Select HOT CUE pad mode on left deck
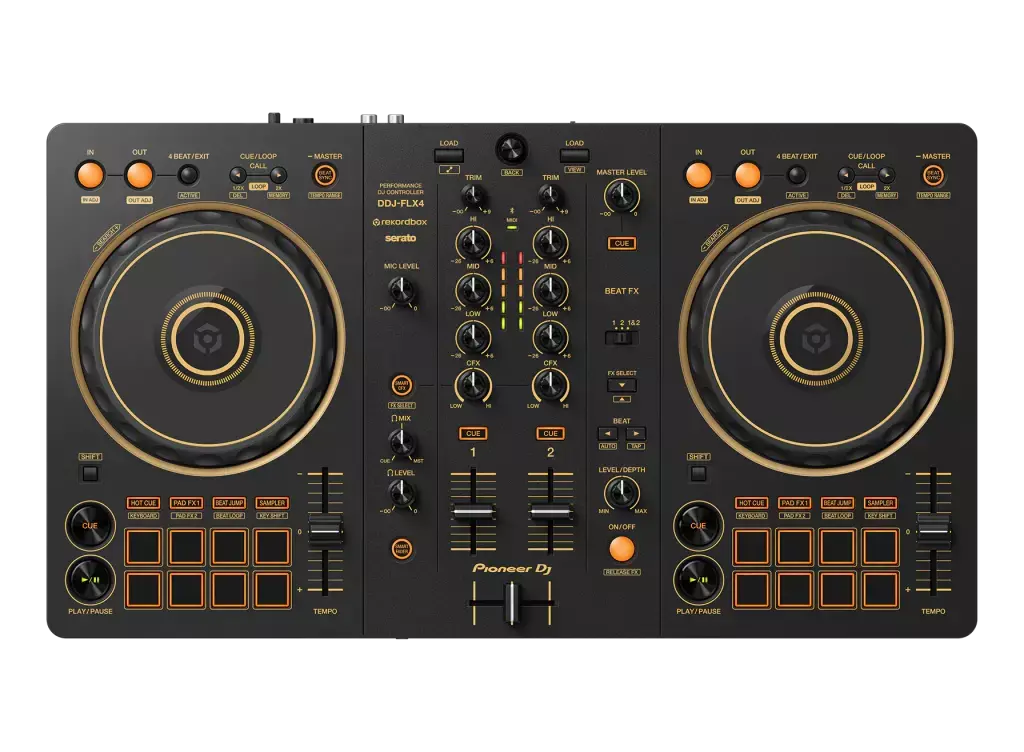Screen dimensions: 1024x752 tap(143, 503)
